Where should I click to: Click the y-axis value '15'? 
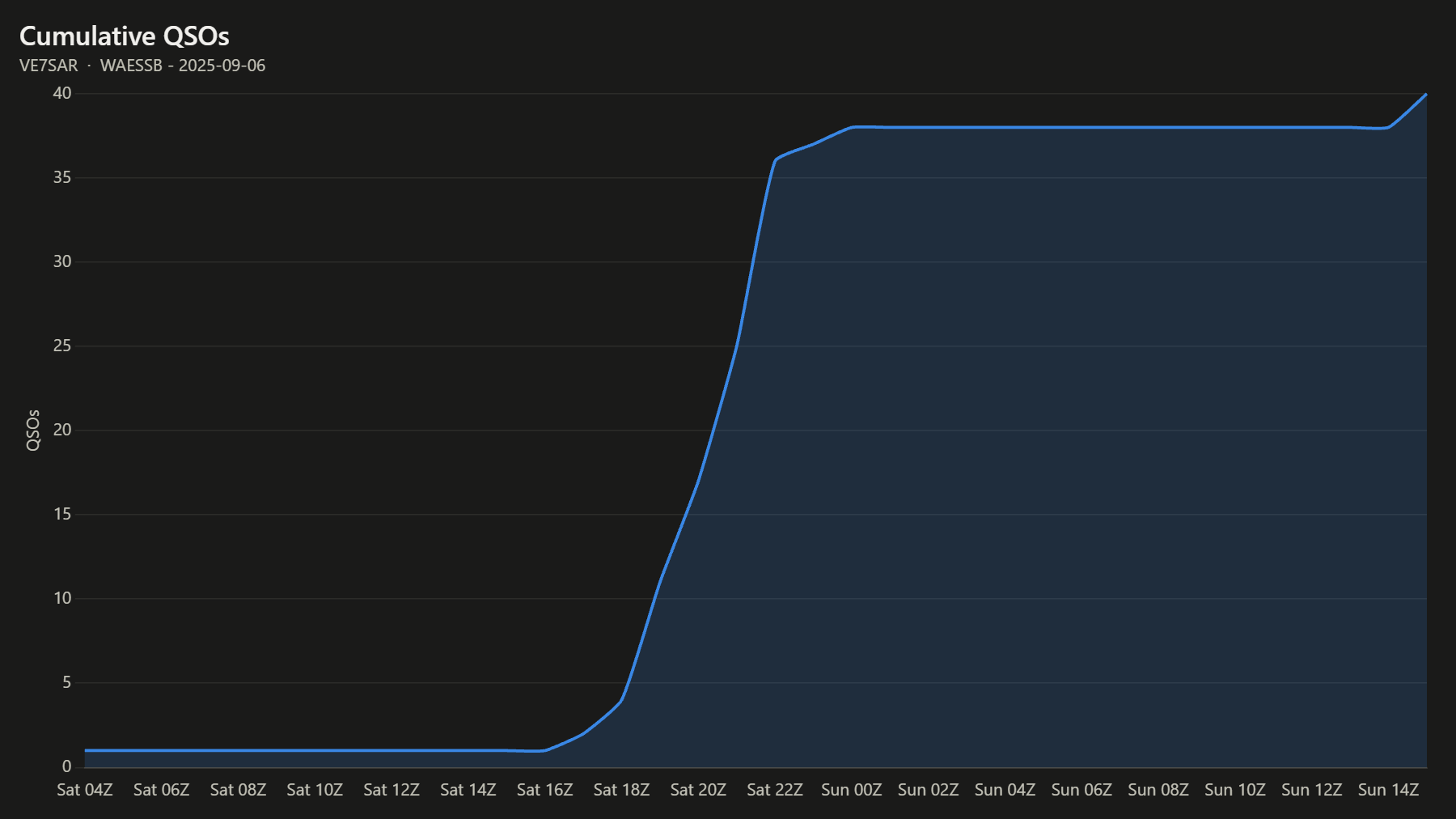click(x=62, y=514)
